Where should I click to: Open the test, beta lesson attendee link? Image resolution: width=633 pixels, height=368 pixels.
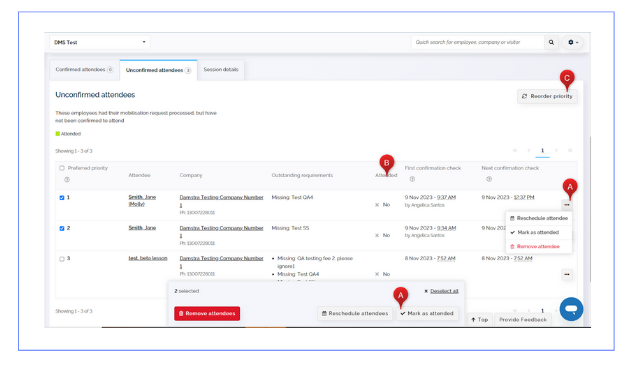click(148, 258)
